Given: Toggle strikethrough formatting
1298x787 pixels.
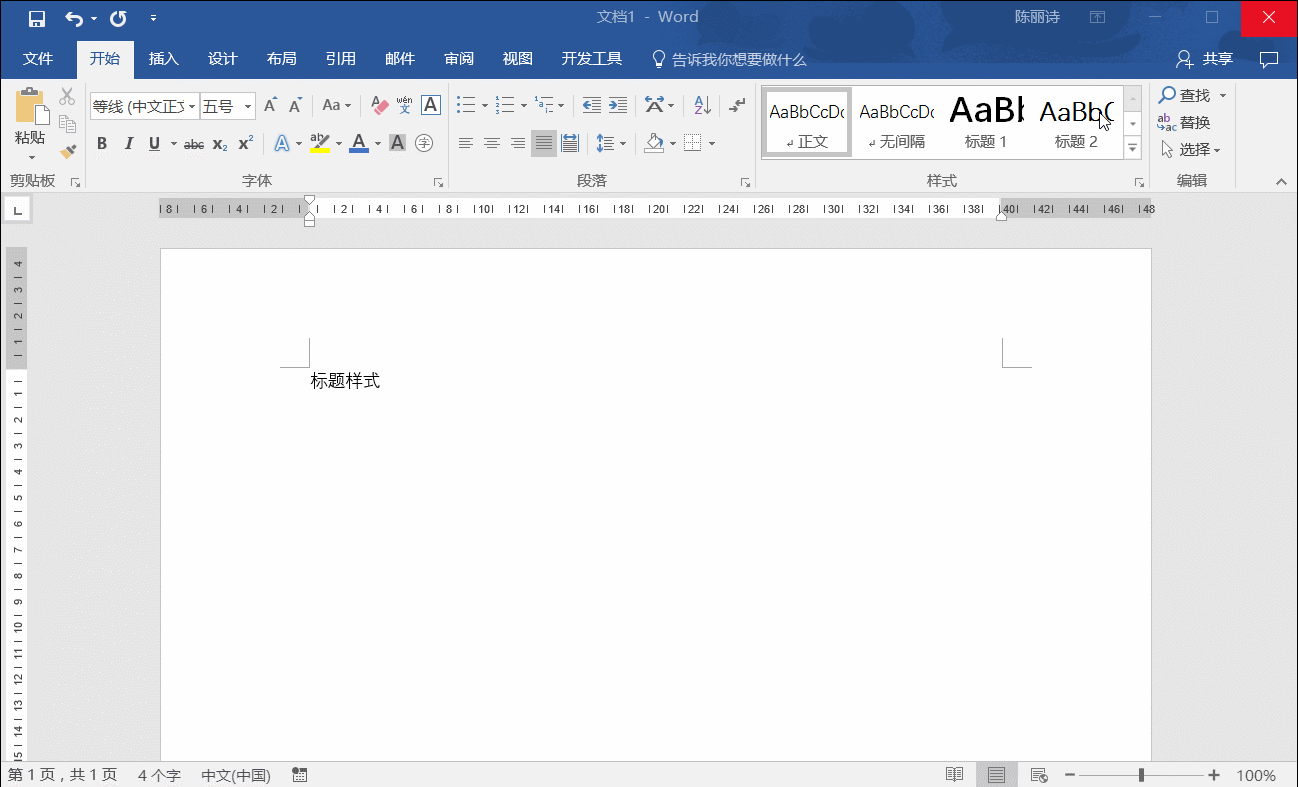Looking at the screenshot, I should click(194, 144).
